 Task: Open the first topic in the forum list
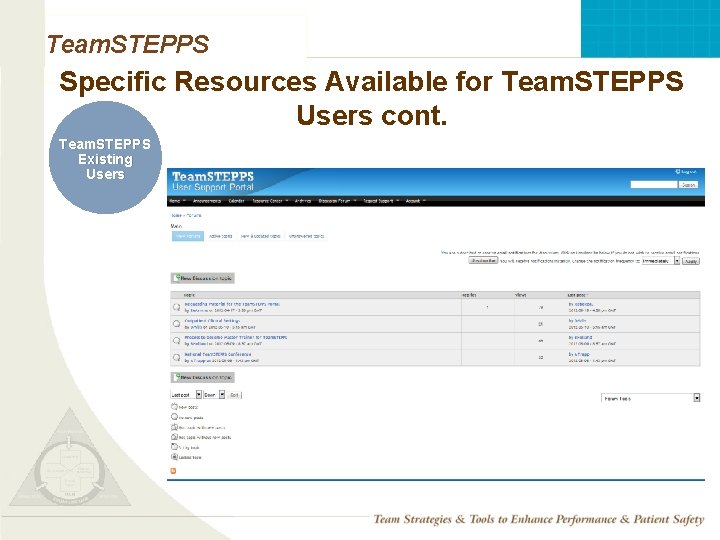click(x=232, y=304)
